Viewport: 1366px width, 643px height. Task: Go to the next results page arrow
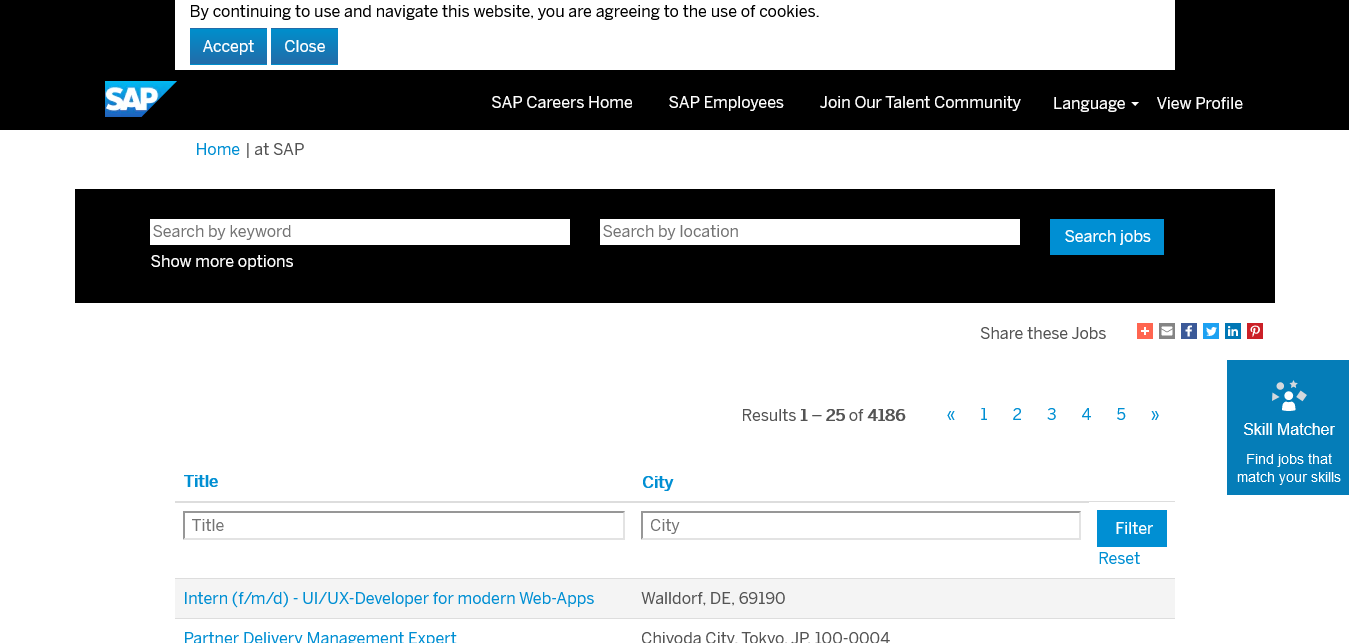[1155, 415]
